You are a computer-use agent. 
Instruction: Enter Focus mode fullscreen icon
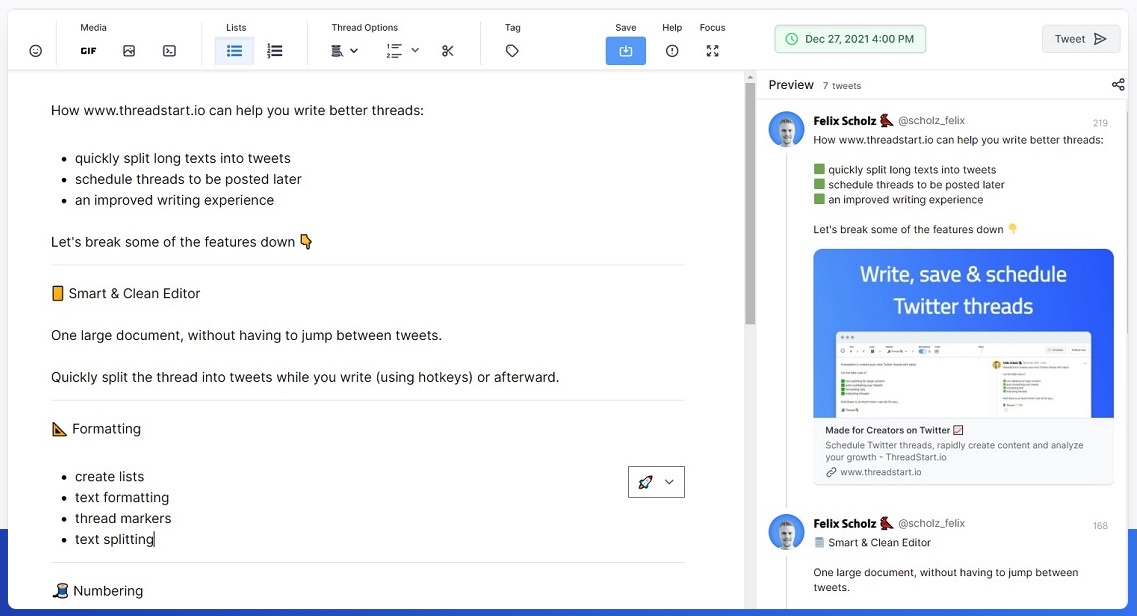click(713, 51)
